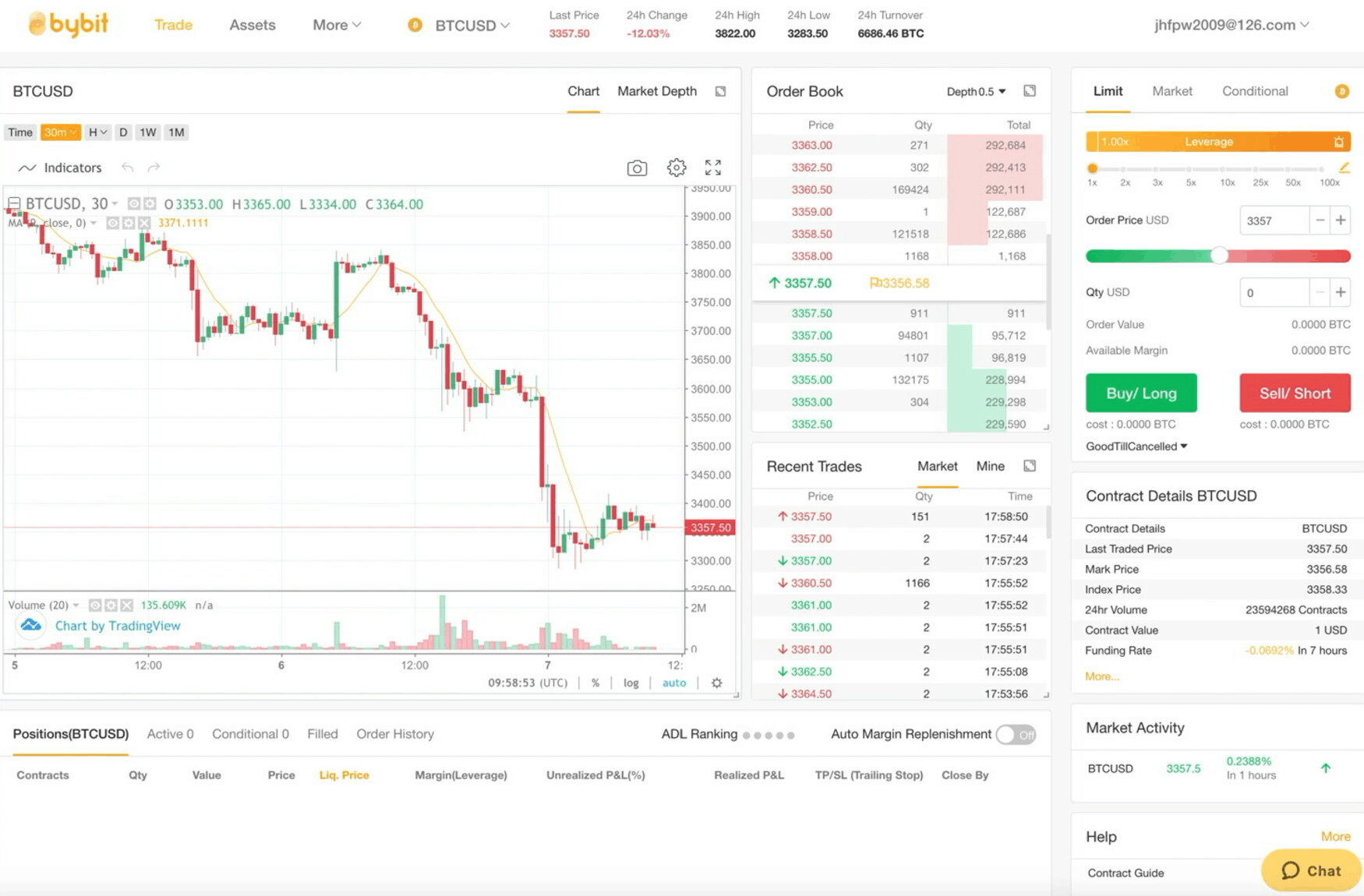Screen dimensions: 1364x896
Task: Increase Order Price with plus button
Action: point(1341,220)
